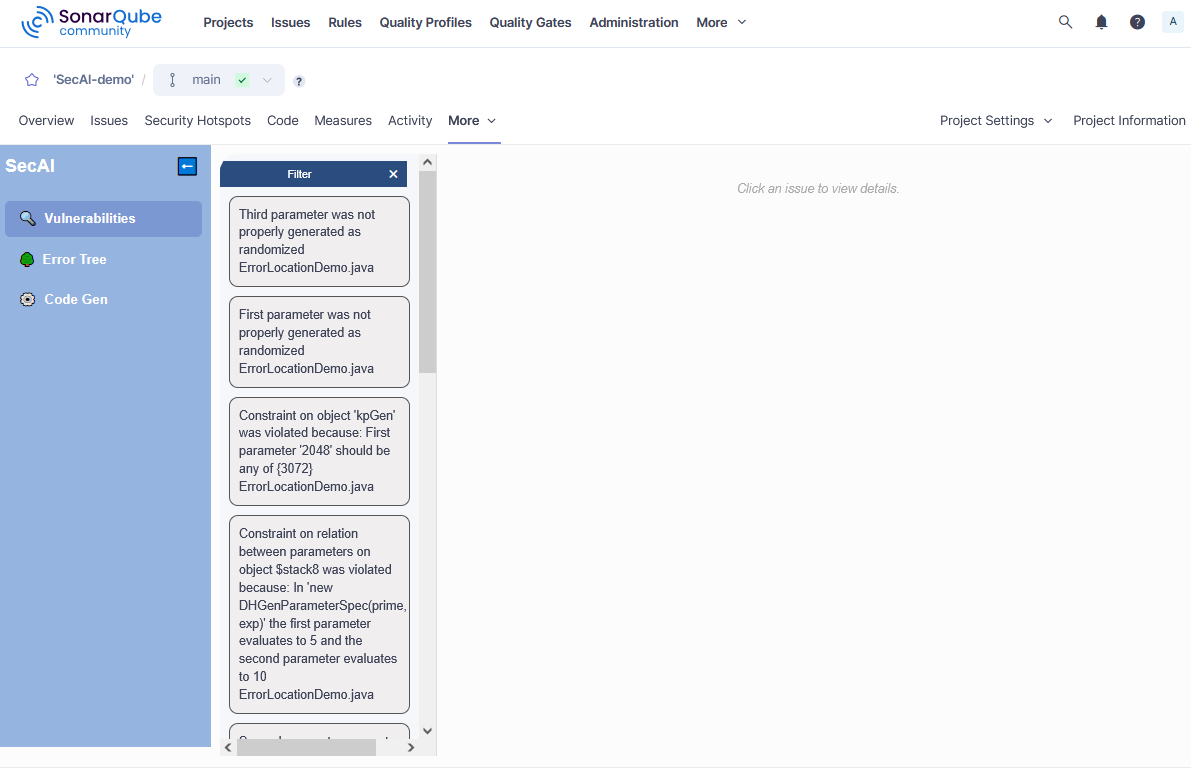Screen dimensions: 1191x768
Task: Open the Rules page
Action: pyautogui.click(x=345, y=23)
